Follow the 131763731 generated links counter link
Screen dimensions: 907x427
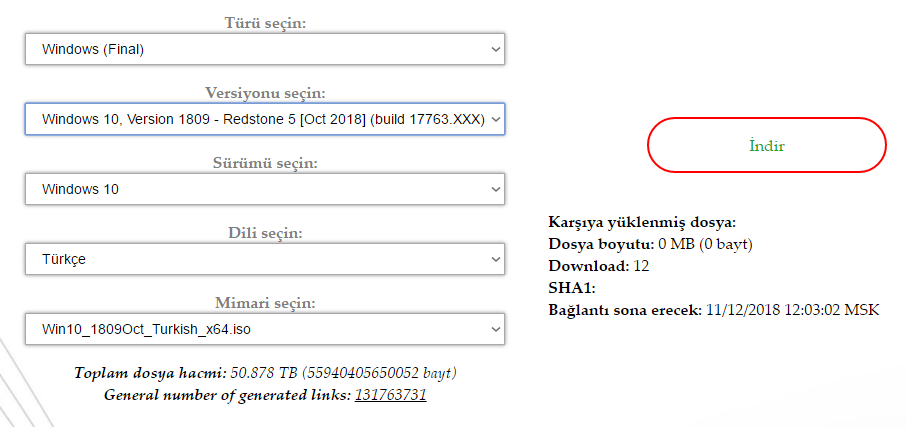390,395
